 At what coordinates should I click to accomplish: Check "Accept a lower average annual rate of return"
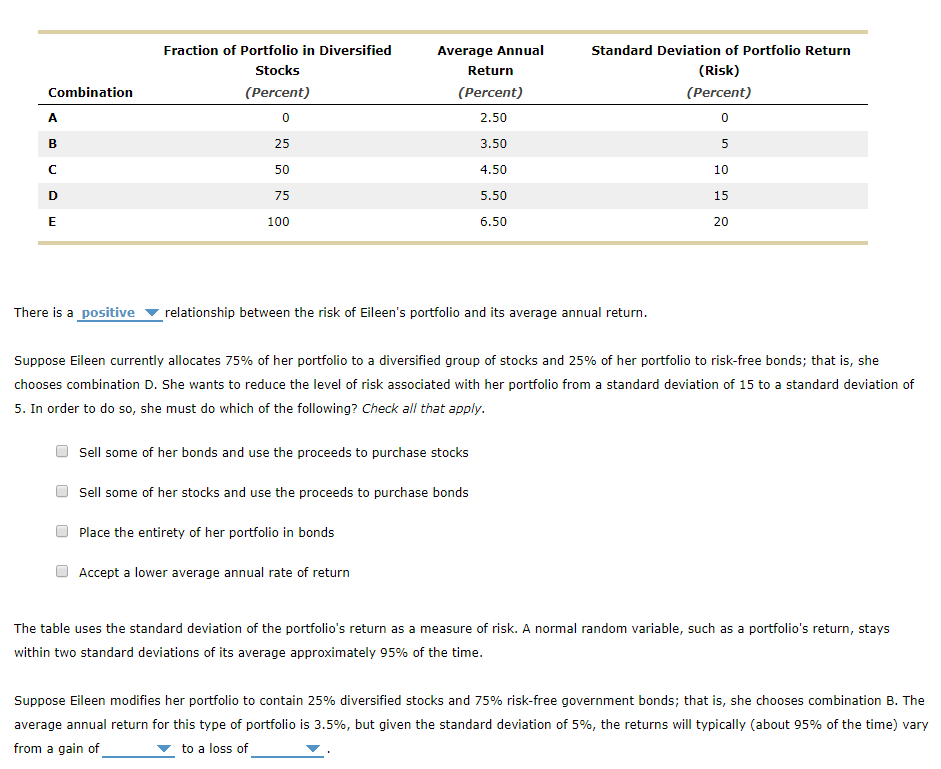(x=61, y=570)
